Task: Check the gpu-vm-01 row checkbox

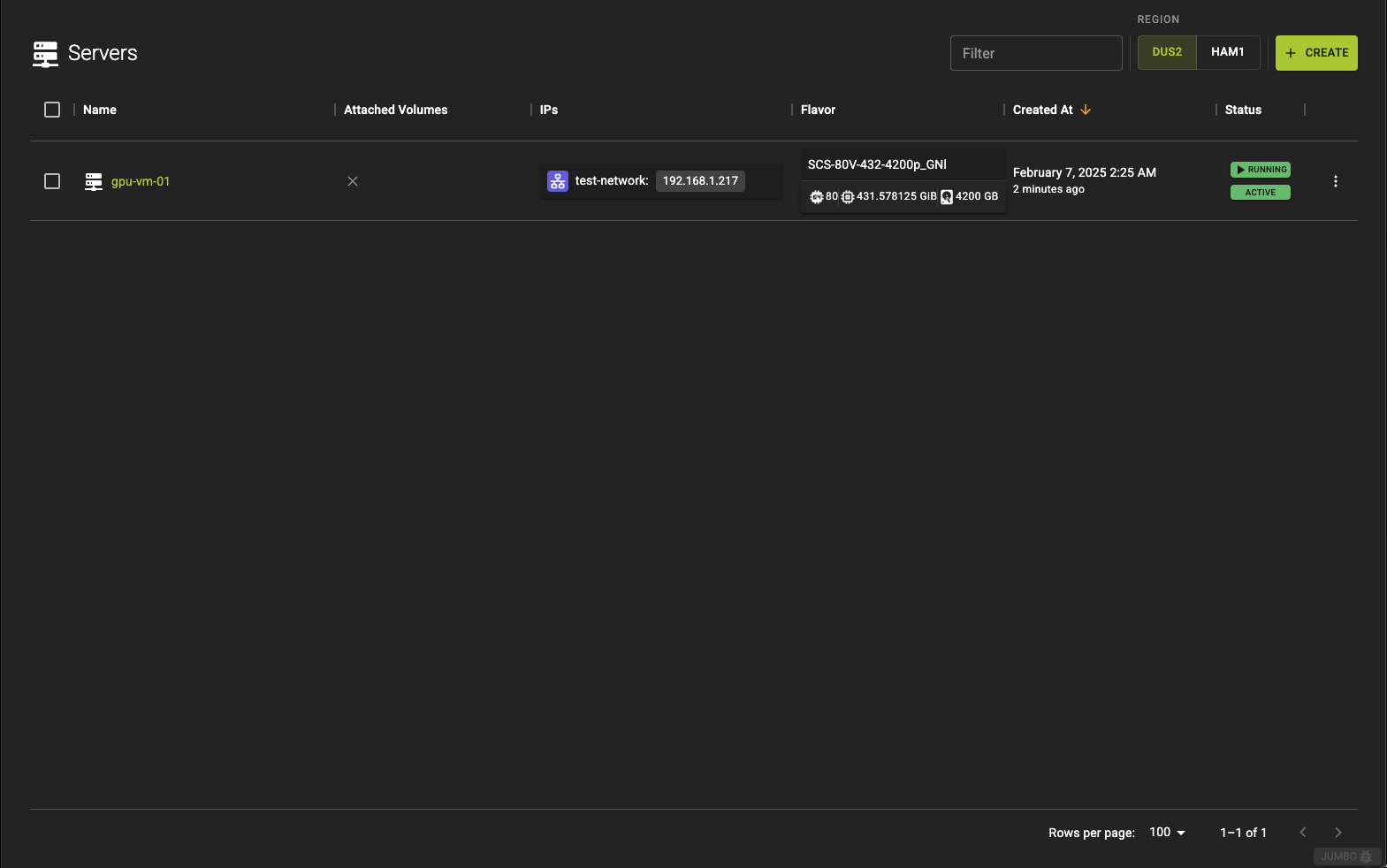Action: (x=52, y=181)
